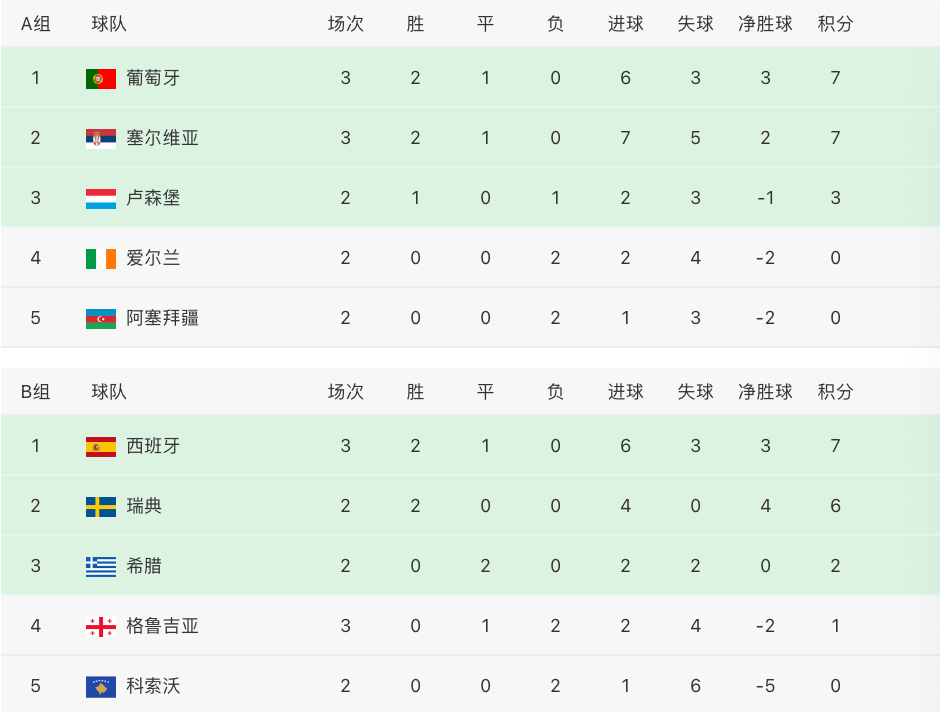Click the Greece flag icon

[x=101, y=566]
